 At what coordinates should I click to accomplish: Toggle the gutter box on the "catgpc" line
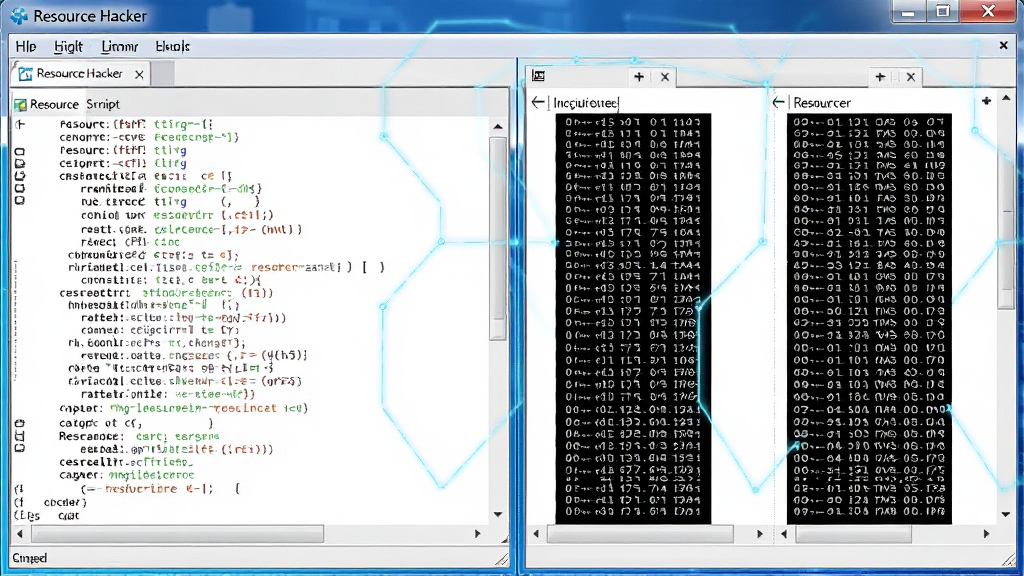pyautogui.click(x=20, y=423)
